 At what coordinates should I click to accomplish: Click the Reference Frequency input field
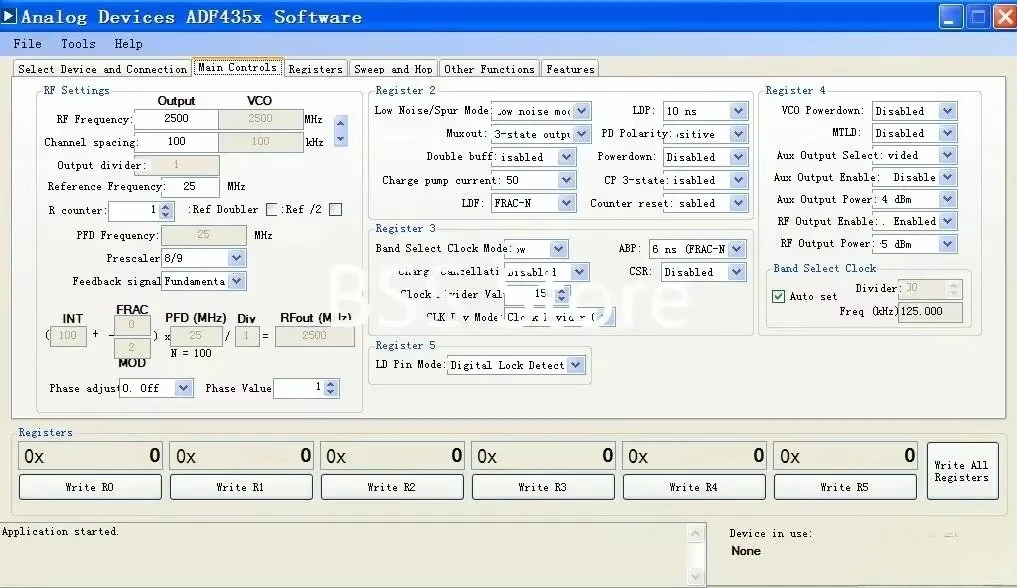point(187,187)
